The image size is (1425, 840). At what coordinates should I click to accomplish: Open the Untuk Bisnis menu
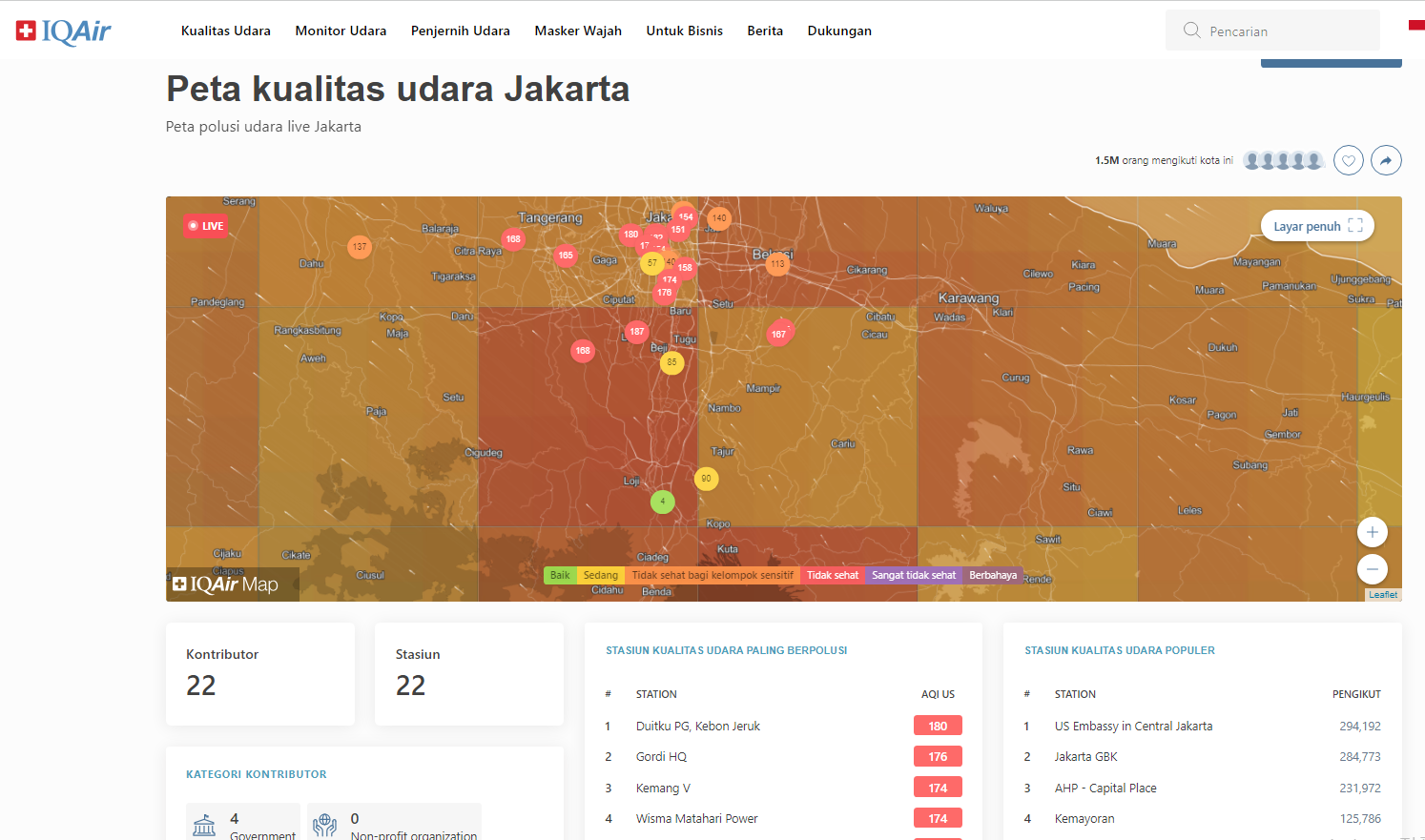pyautogui.click(x=684, y=31)
